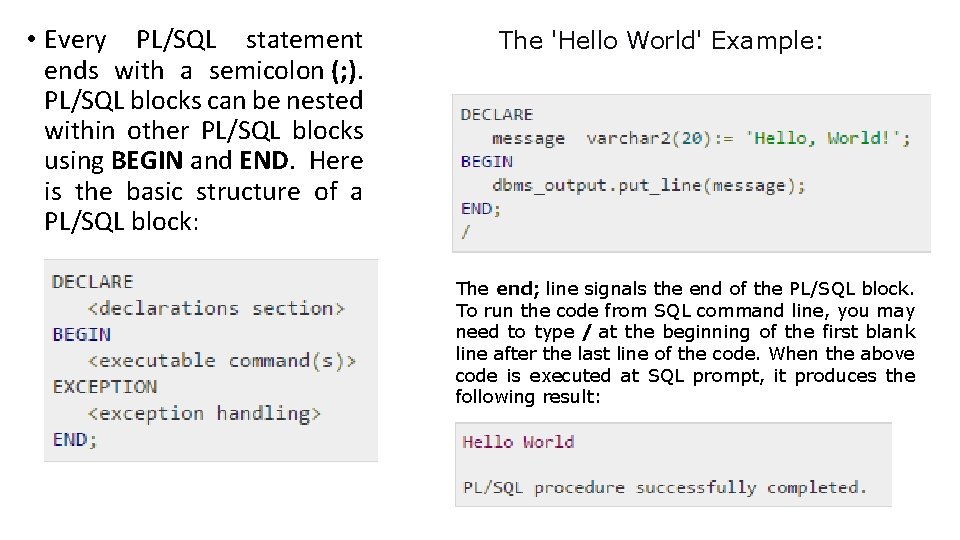Click the 'PL/SQL procedure successfully completed.' message
960x540 pixels.
pos(664,487)
